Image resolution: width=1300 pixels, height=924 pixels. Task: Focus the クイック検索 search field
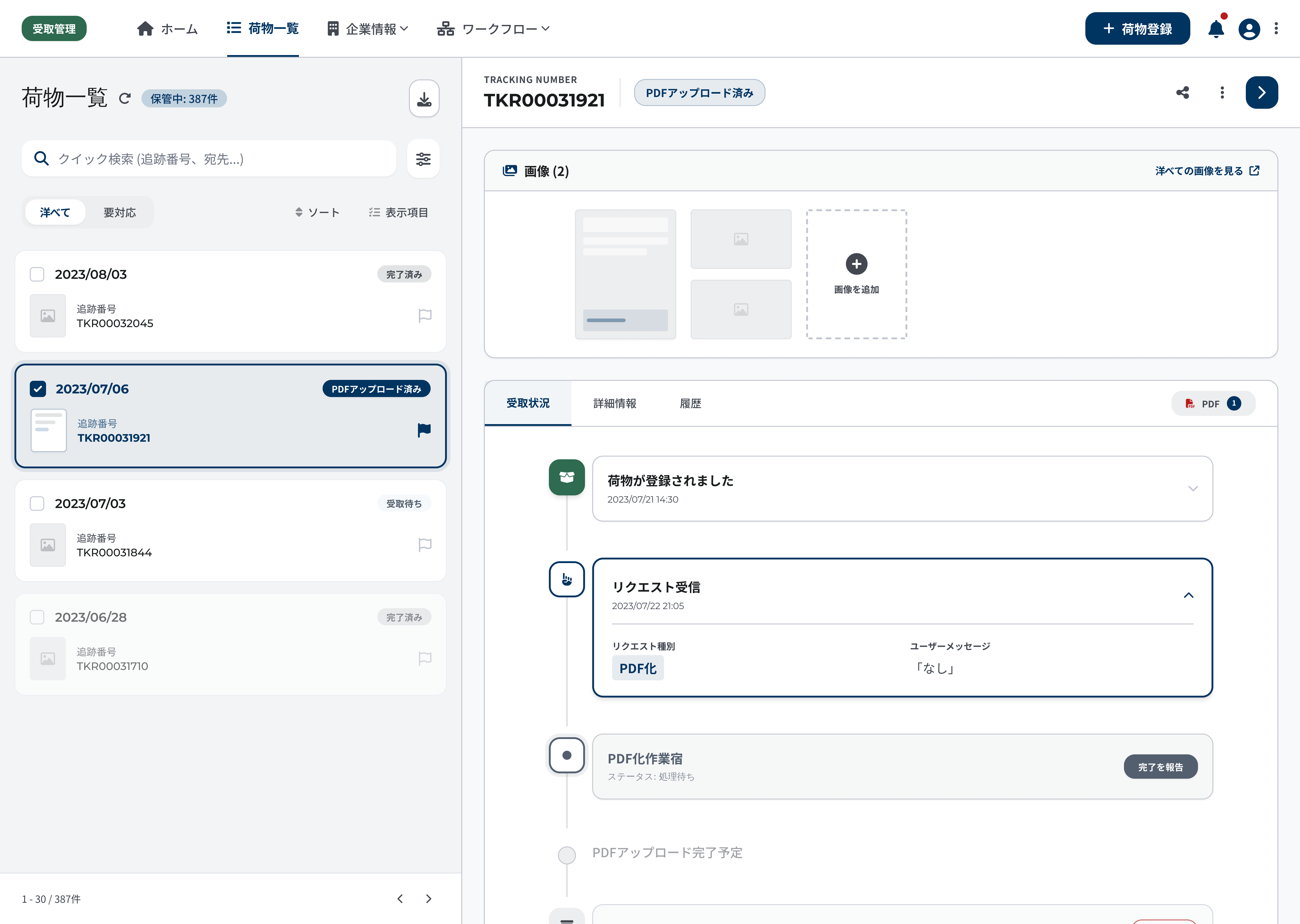[x=209, y=159]
